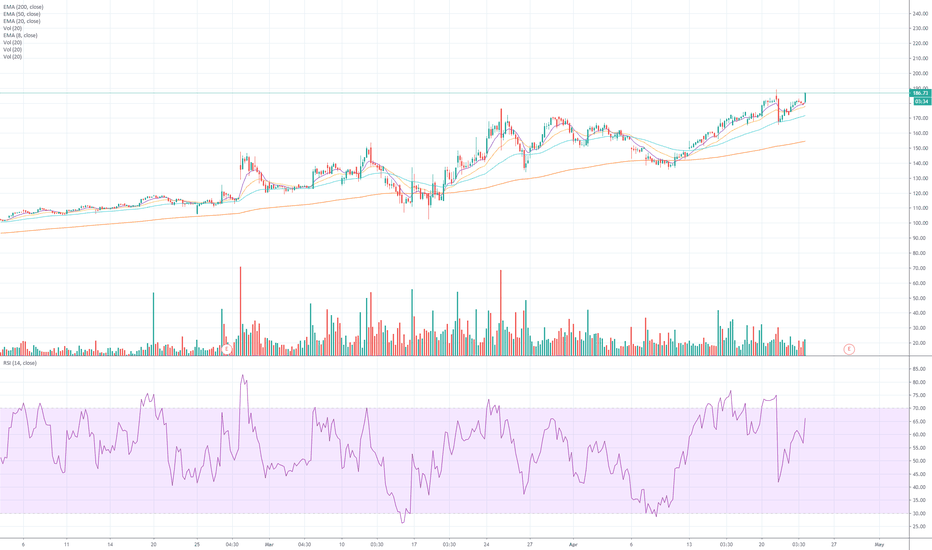Click the 200.00 price scale label
The image size is (932, 550).
coord(921,73)
